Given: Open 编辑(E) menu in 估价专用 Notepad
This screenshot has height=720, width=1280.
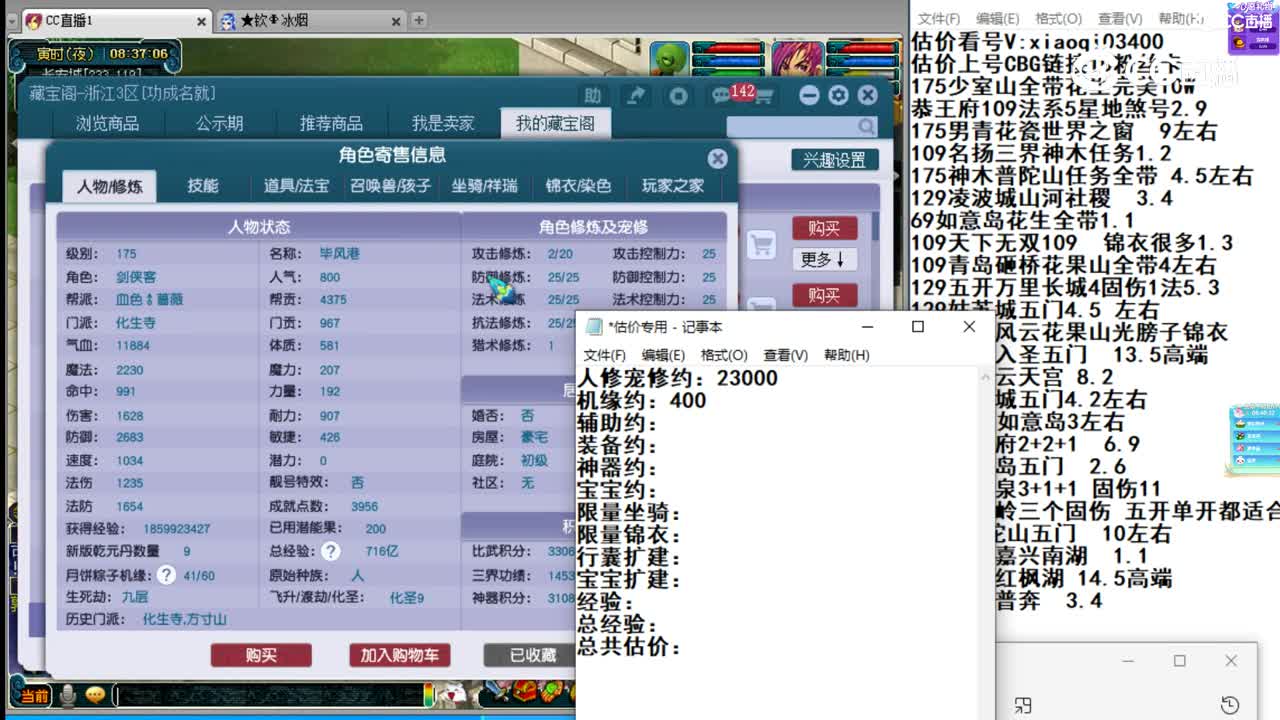Looking at the screenshot, I should click(x=663, y=355).
